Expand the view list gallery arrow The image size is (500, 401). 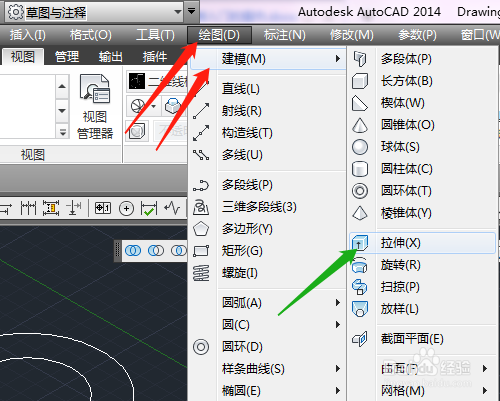click(x=62, y=132)
